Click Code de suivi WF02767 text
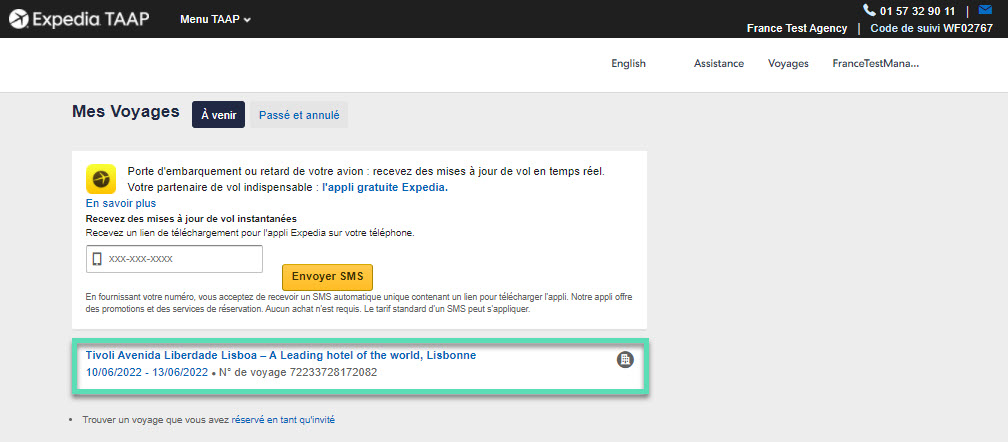Image resolution: width=1008 pixels, height=442 pixels. click(x=932, y=28)
